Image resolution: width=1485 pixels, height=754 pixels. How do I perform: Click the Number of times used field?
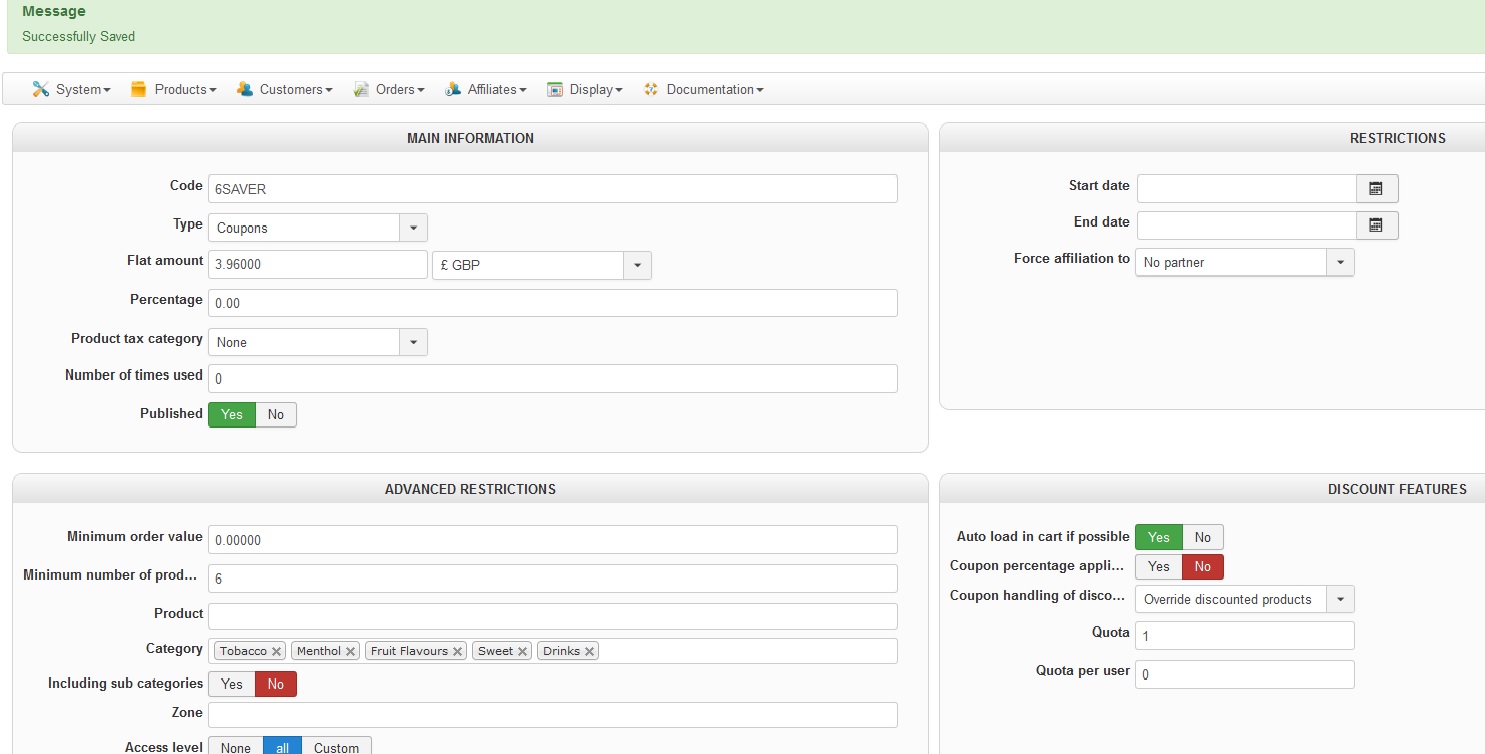coord(553,379)
